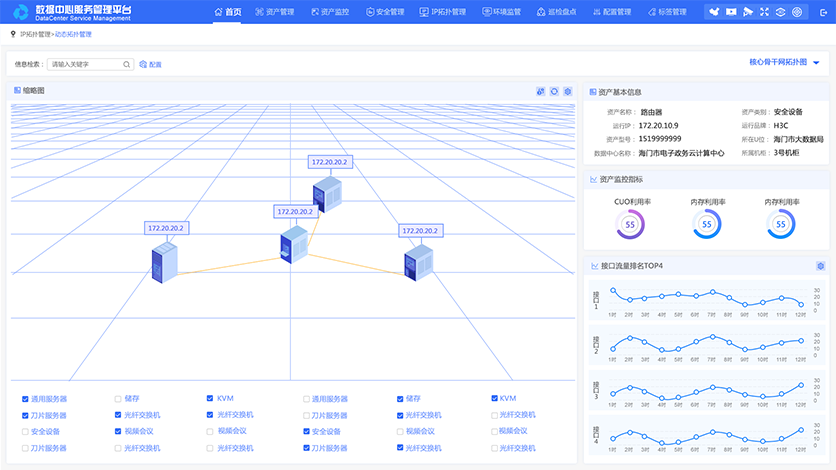Click the asset model 1519999999
The image size is (836, 470).
(660, 139)
